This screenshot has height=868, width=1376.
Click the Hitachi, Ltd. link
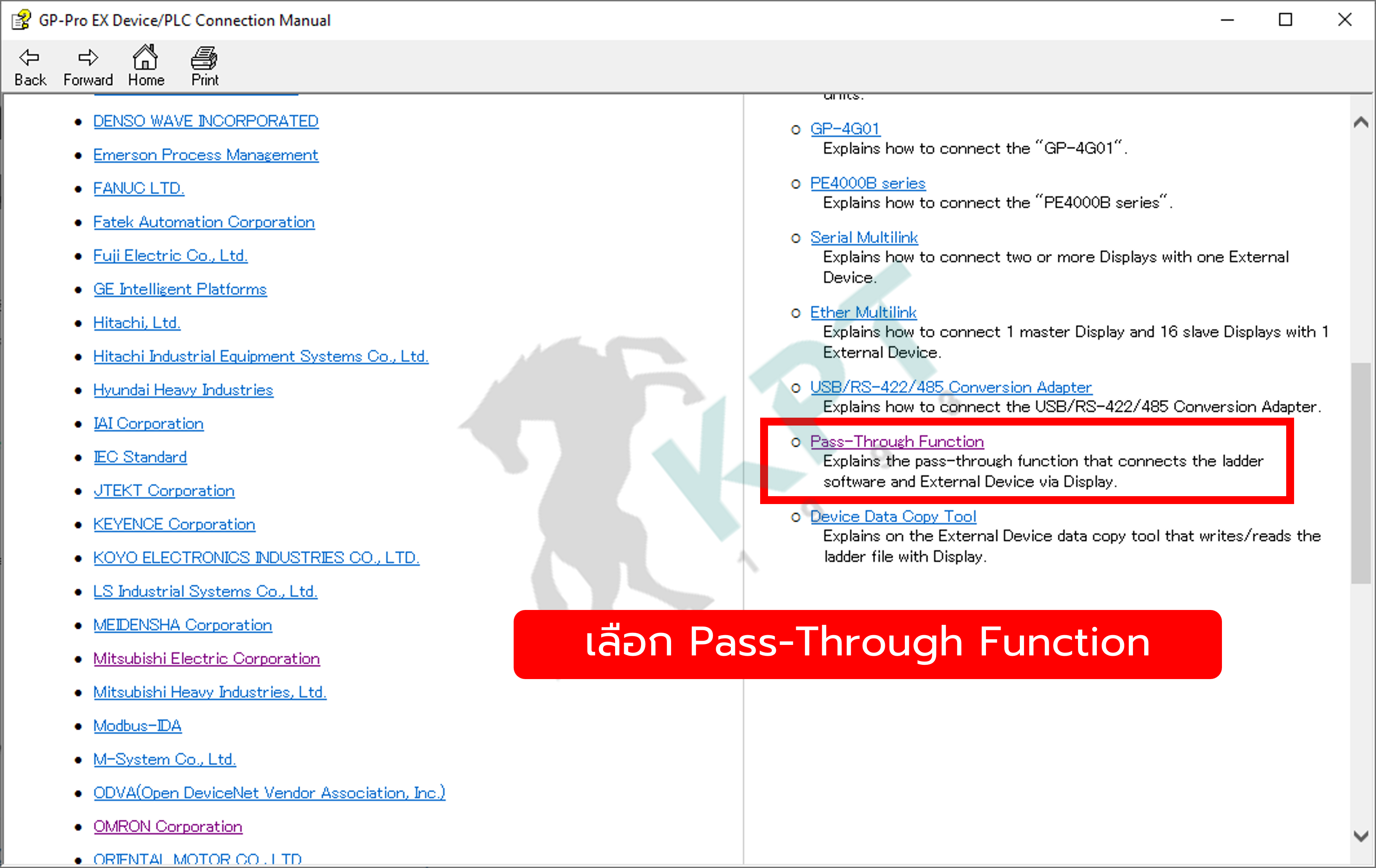136,323
